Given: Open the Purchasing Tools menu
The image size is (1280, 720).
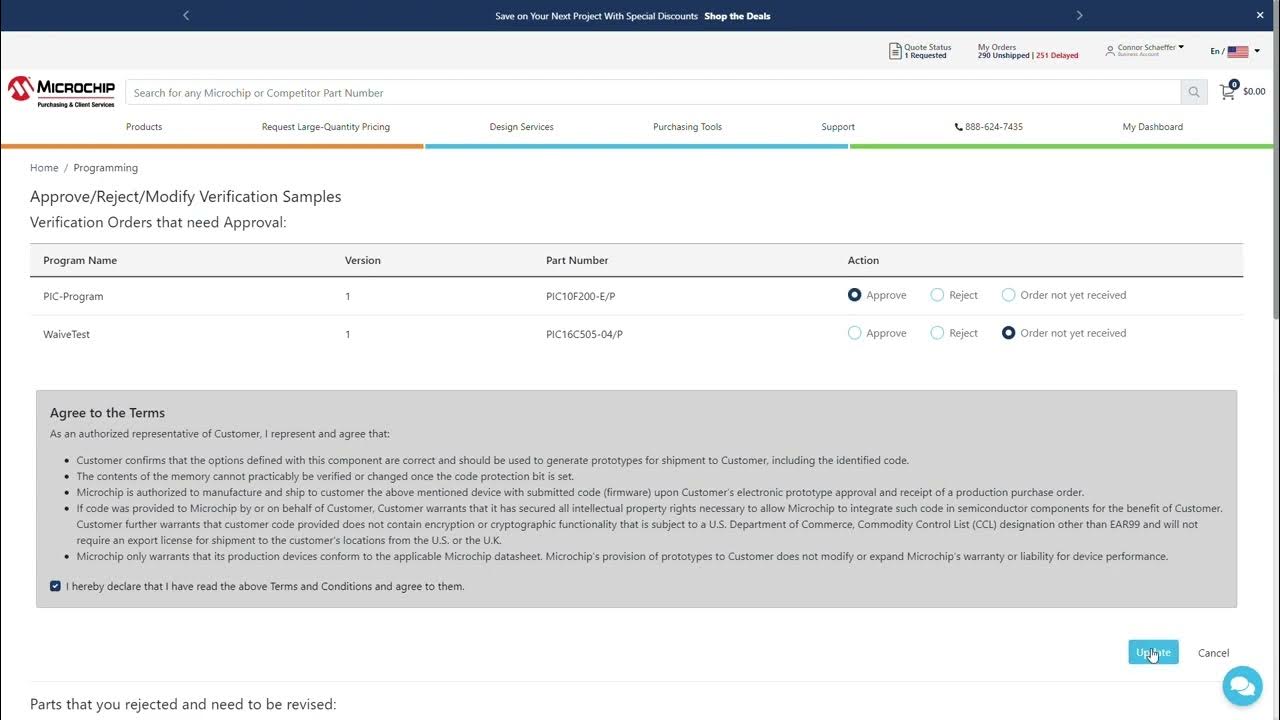Looking at the screenshot, I should click(687, 127).
